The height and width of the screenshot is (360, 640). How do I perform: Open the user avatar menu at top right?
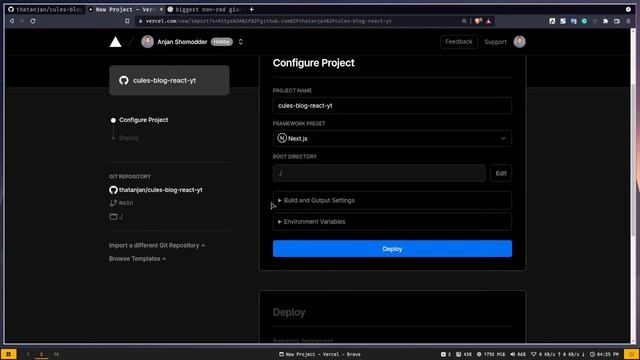pos(520,42)
